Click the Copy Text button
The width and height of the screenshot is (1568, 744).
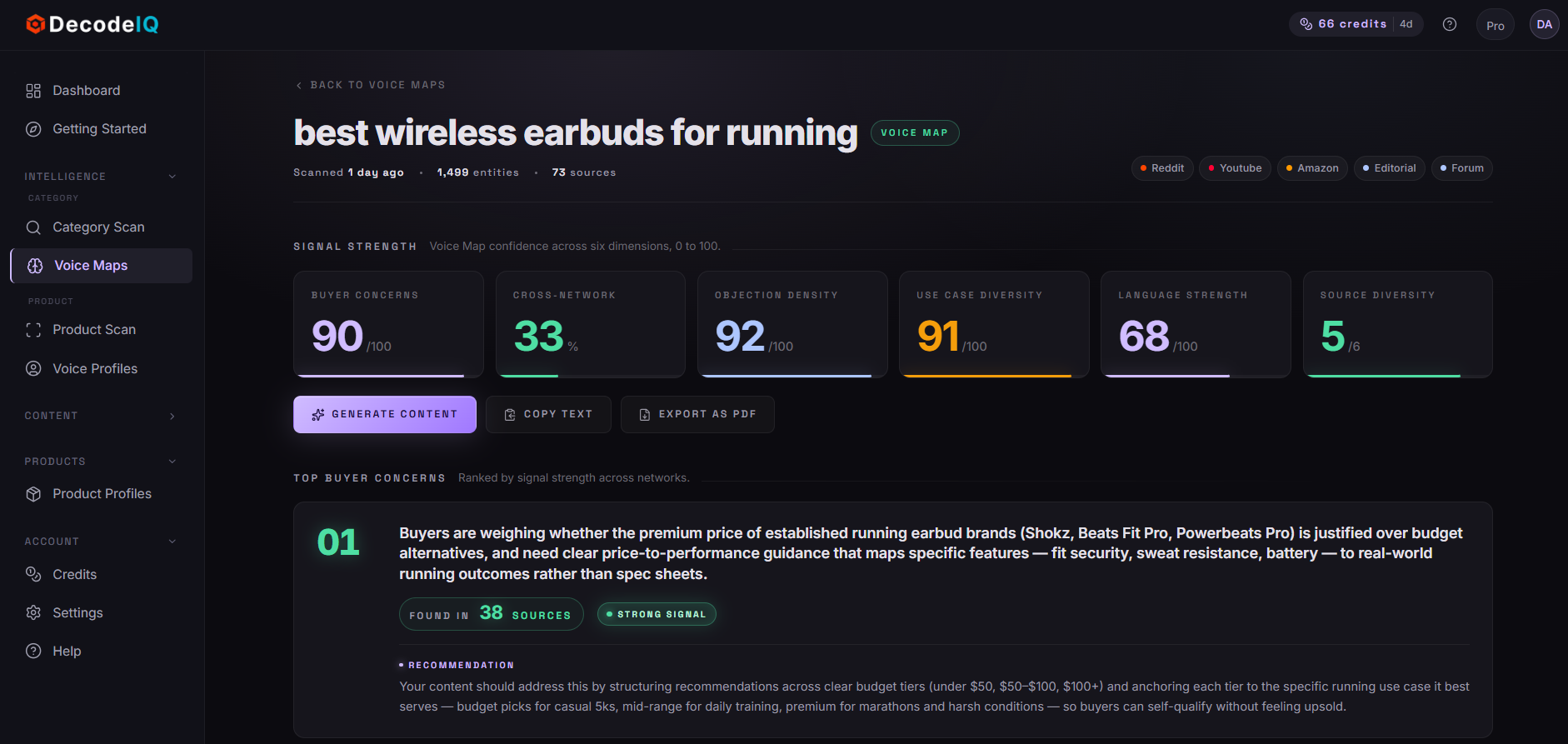pos(548,414)
